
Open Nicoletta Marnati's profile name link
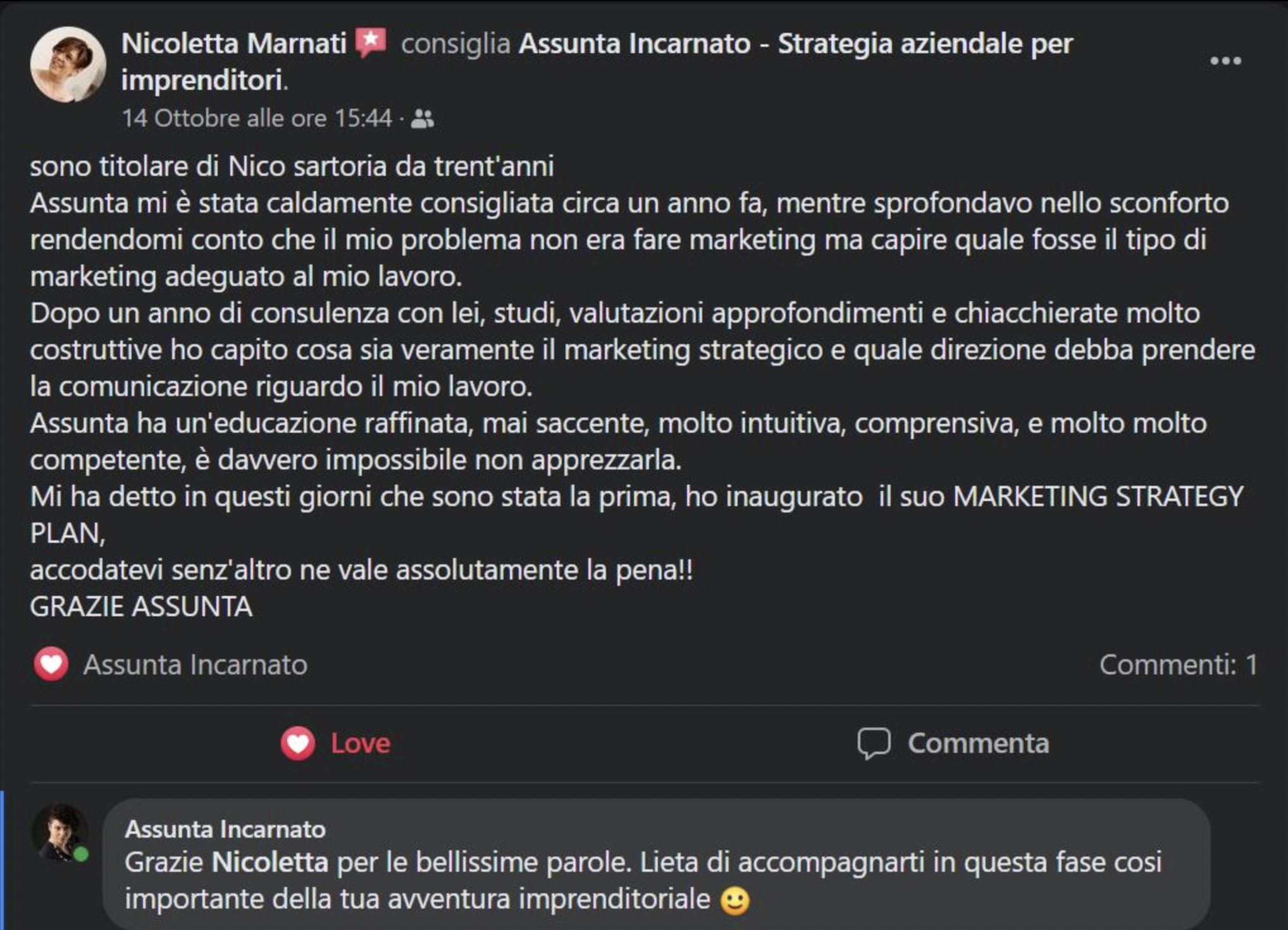(x=233, y=44)
